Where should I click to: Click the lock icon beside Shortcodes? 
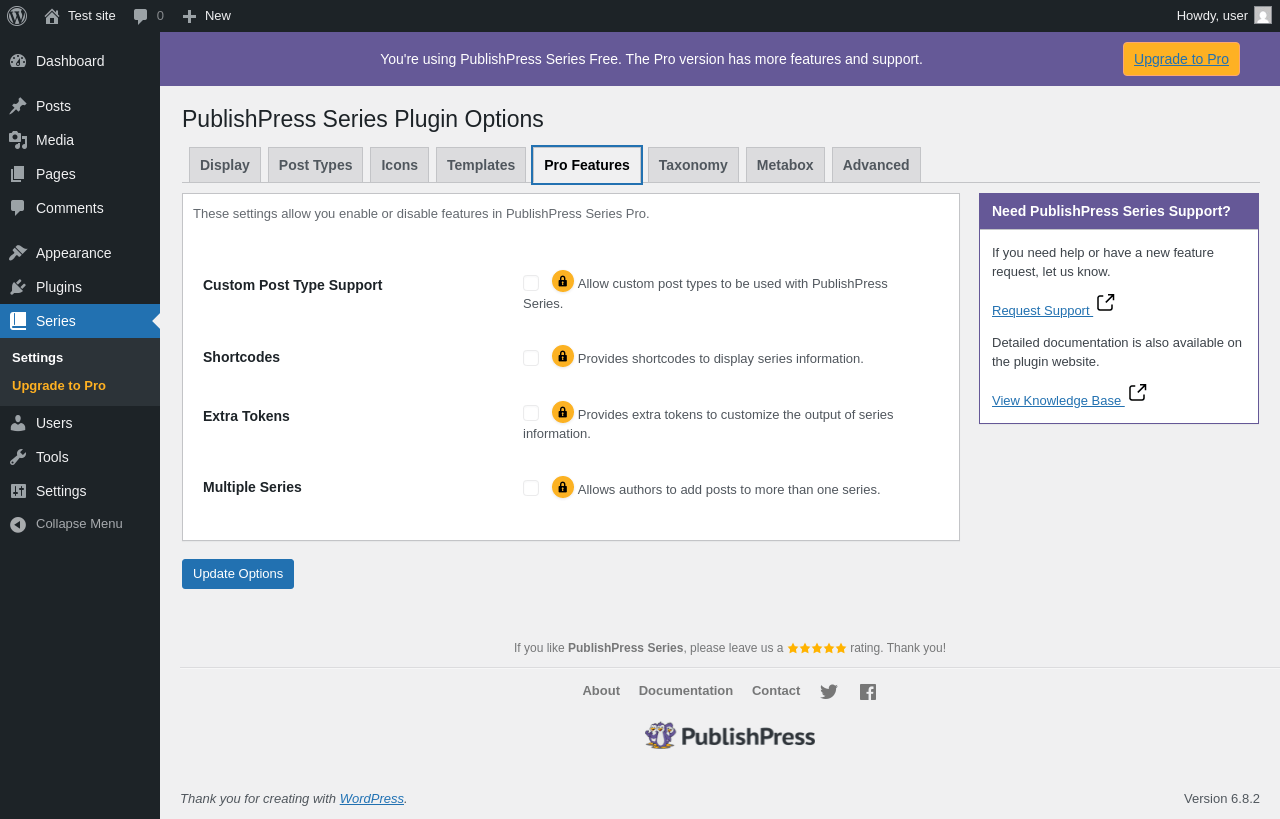563,356
